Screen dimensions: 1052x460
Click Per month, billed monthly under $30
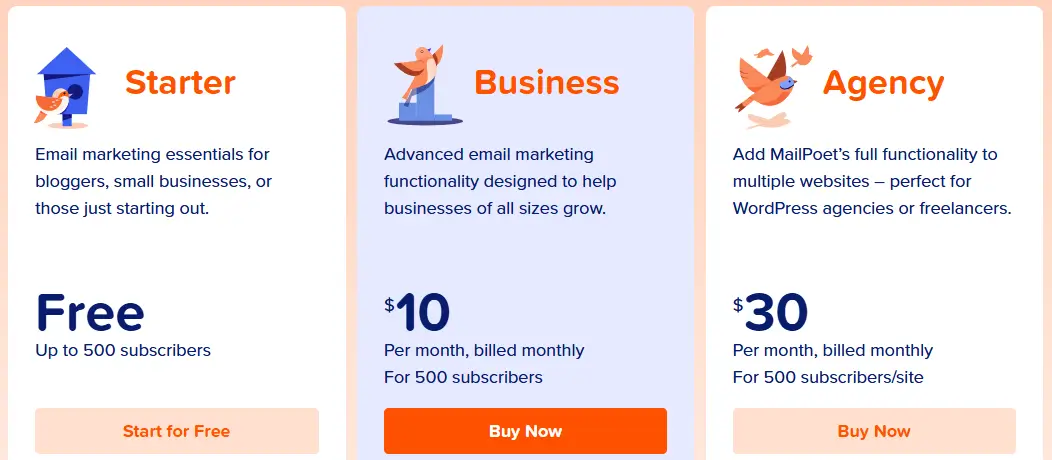[833, 351]
